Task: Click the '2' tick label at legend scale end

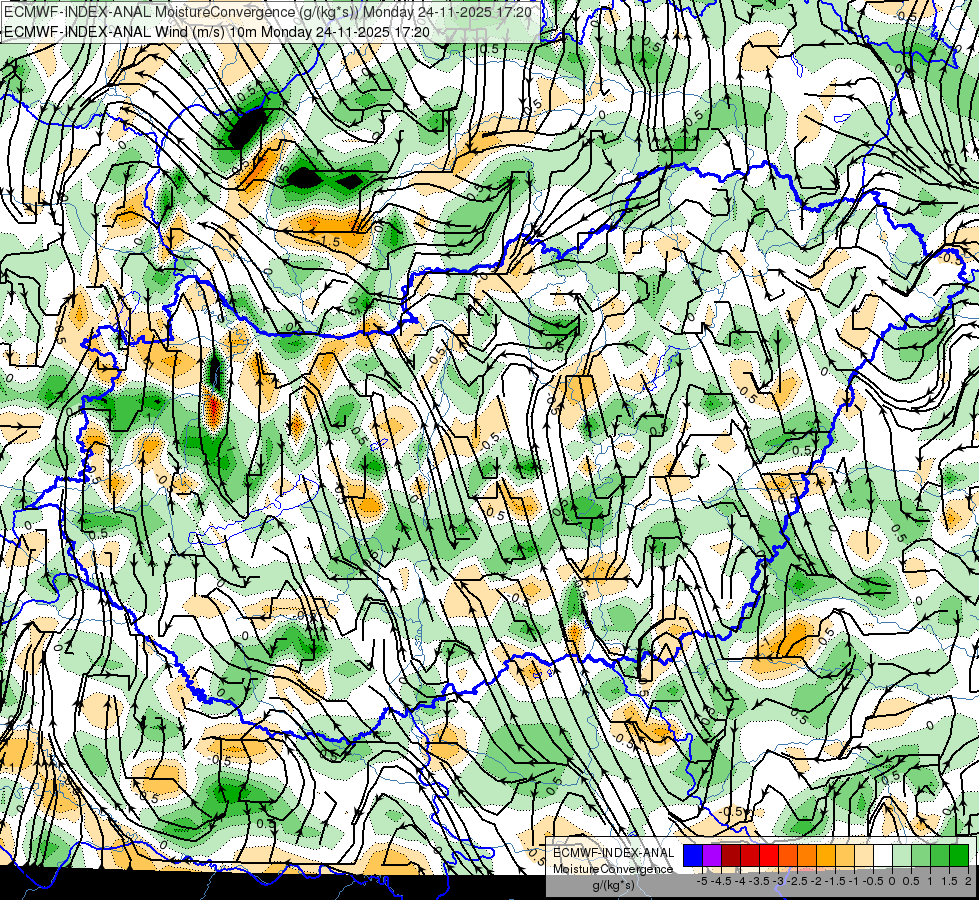Action: click(968, 881)
